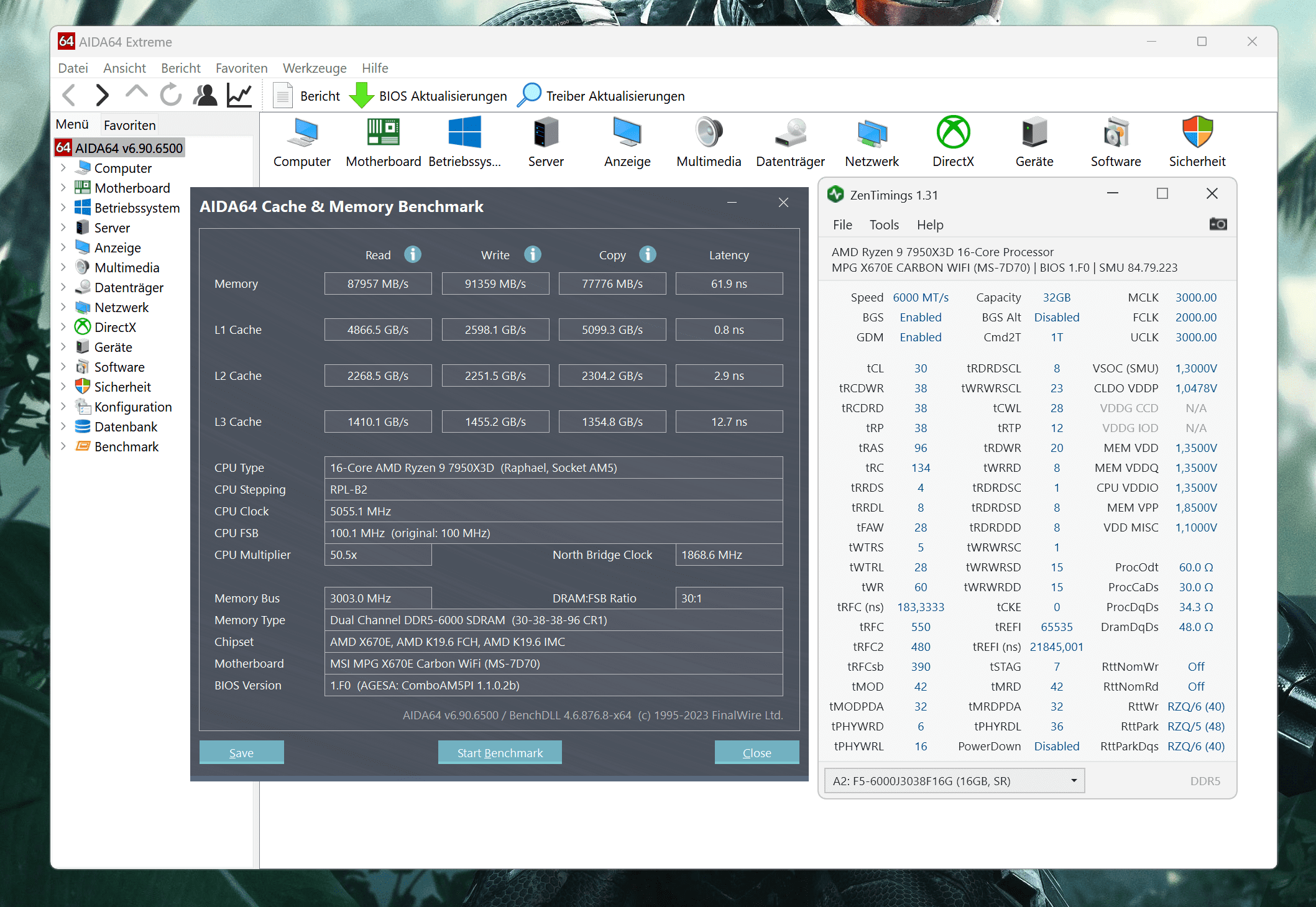Select the Sicherheit tree item
This screenshot has height=907, width=1316.
click(x=122, y=387)
